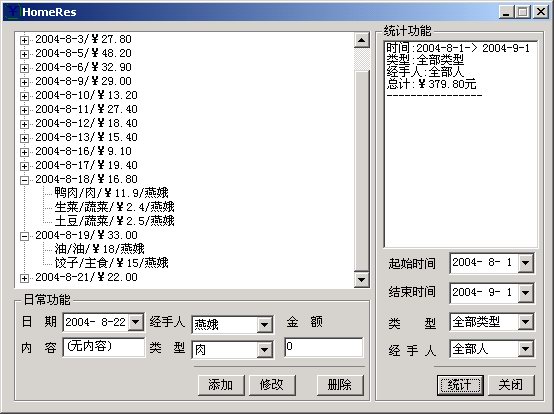Select the 2004-8-9/￥29.00 row
Viewport: 554px width, 414px height.
[83, 81]
